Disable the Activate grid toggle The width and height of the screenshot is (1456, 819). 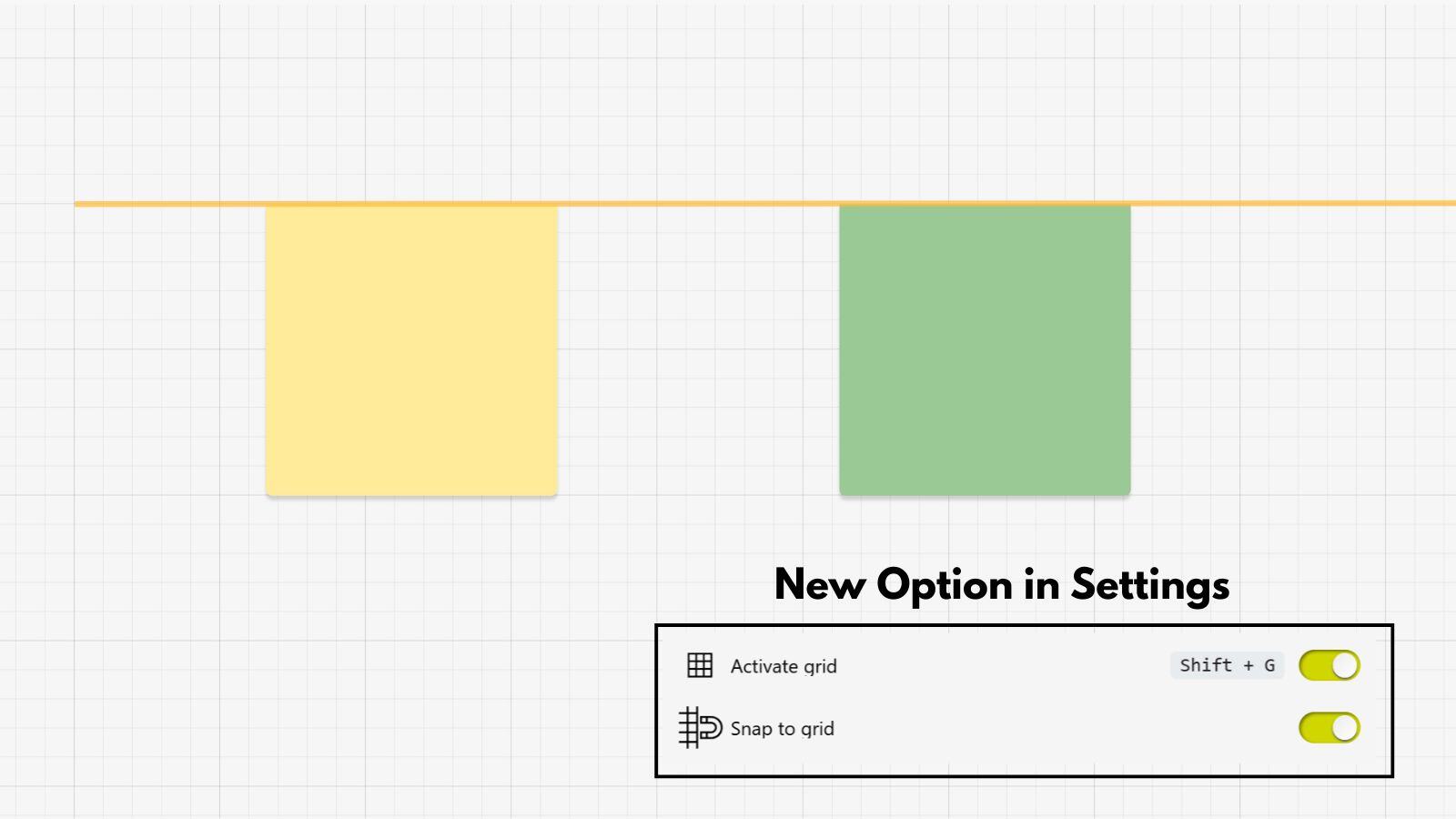coord(1329,665)
